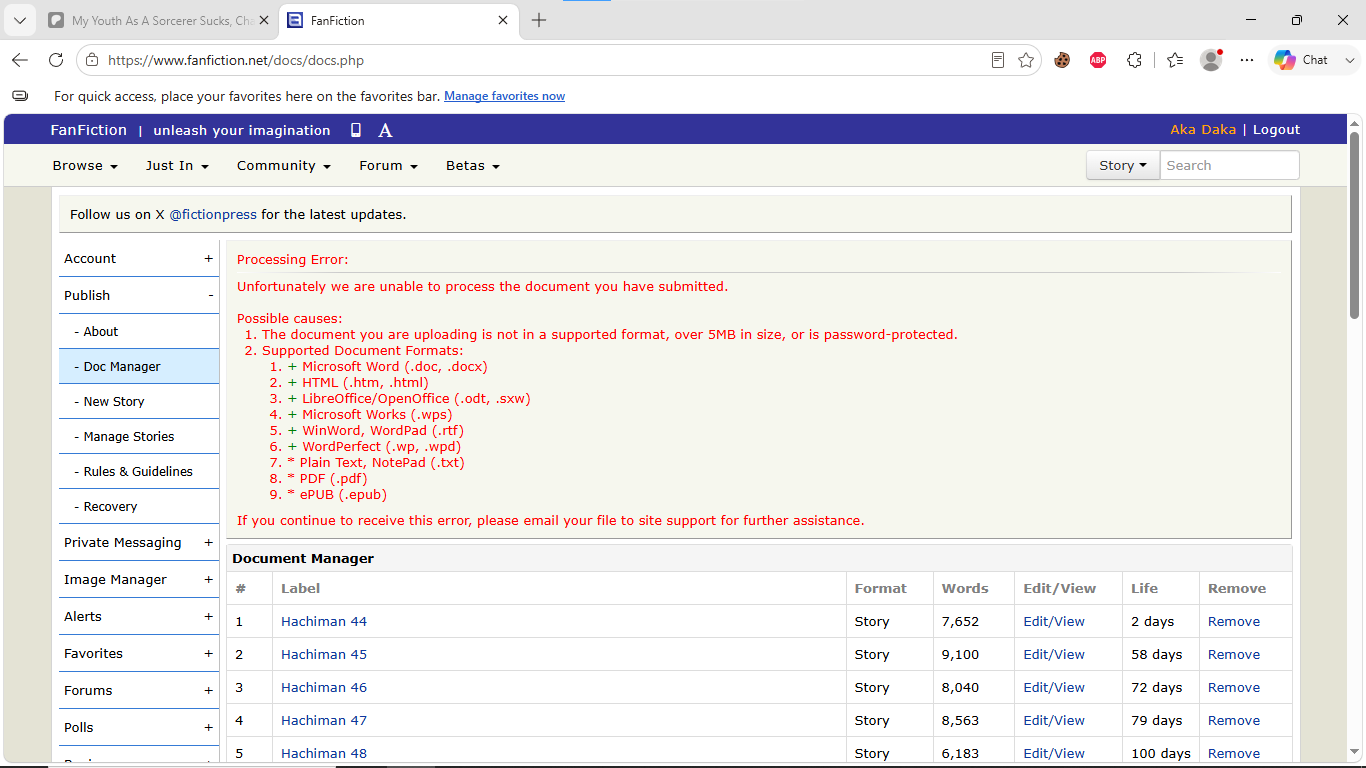This screenshot has height=768, width=1366.
Task: Open the Forum dropdown menu
Action: (x=388, y=166)
